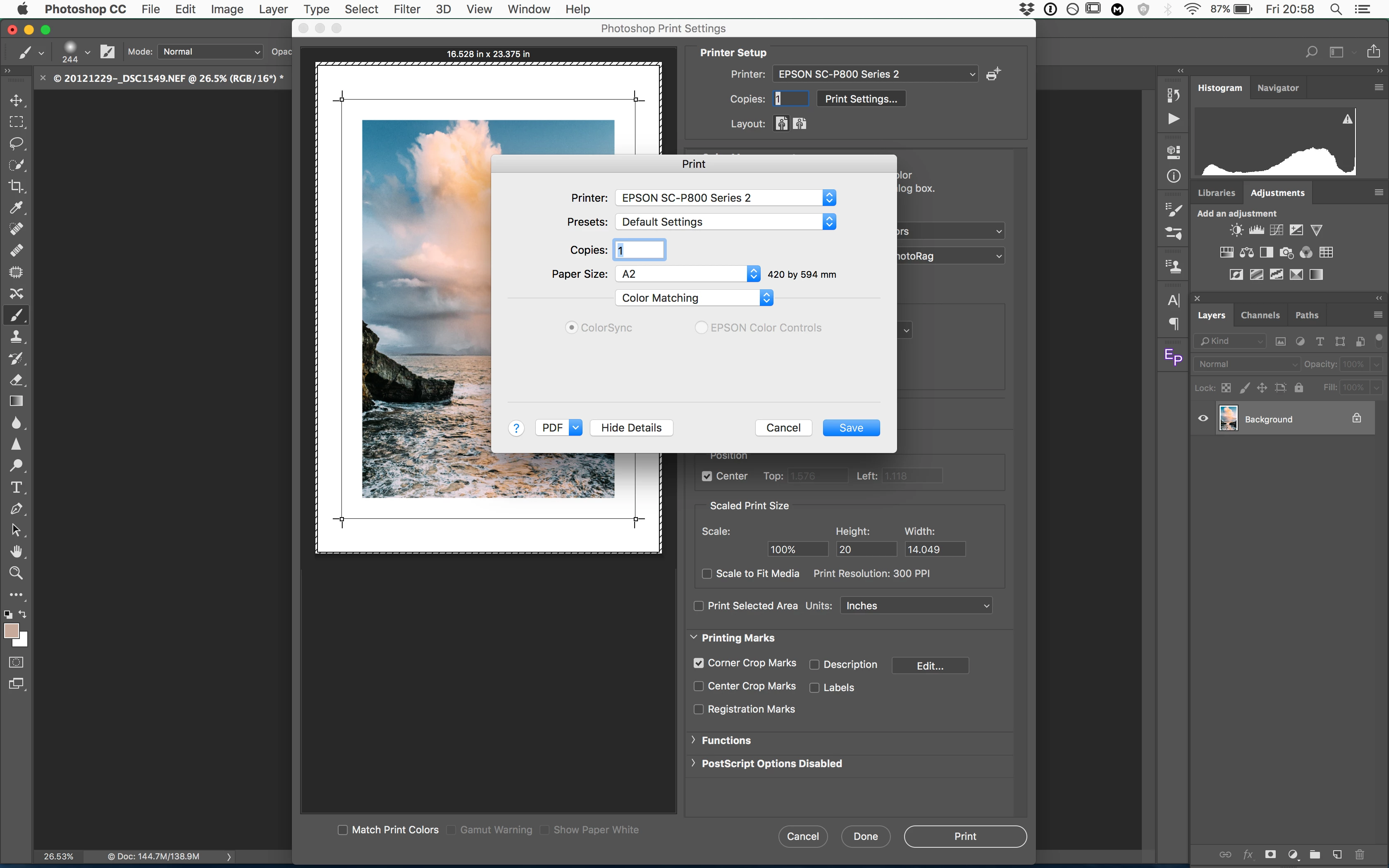
Task: Select the Horizontal Type tool
Action: (16, 487)
